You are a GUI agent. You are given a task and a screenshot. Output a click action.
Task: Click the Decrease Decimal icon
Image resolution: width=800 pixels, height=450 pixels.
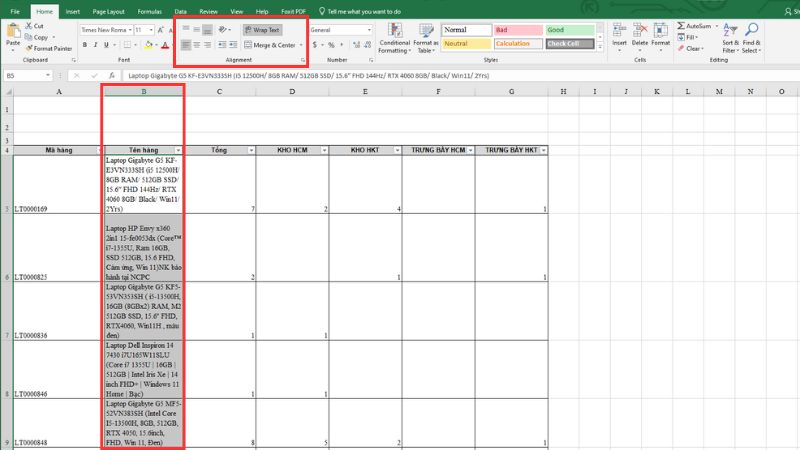tap(367, 45)
